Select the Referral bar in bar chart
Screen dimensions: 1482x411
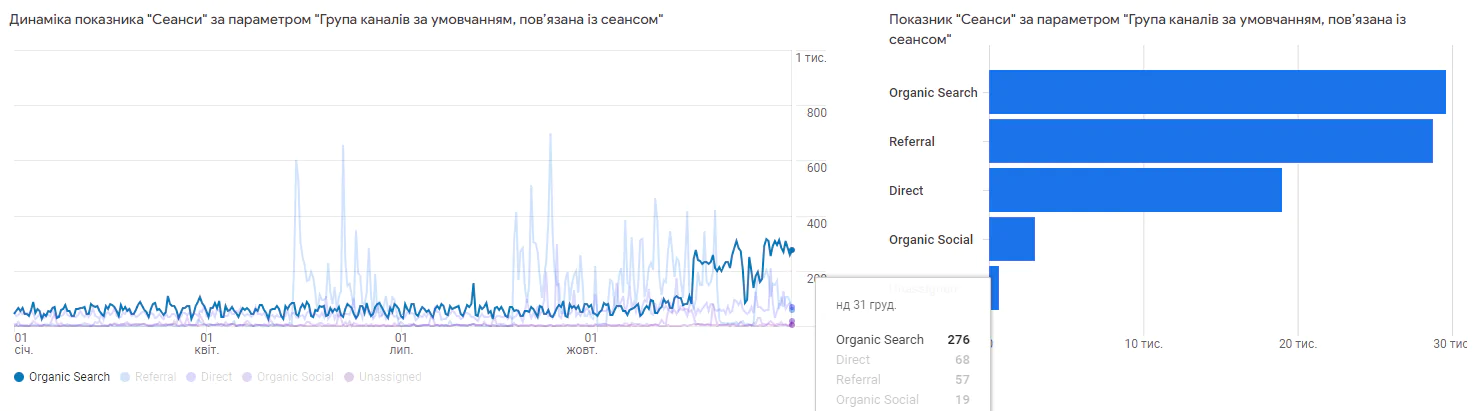click(x=1210, y=141)
